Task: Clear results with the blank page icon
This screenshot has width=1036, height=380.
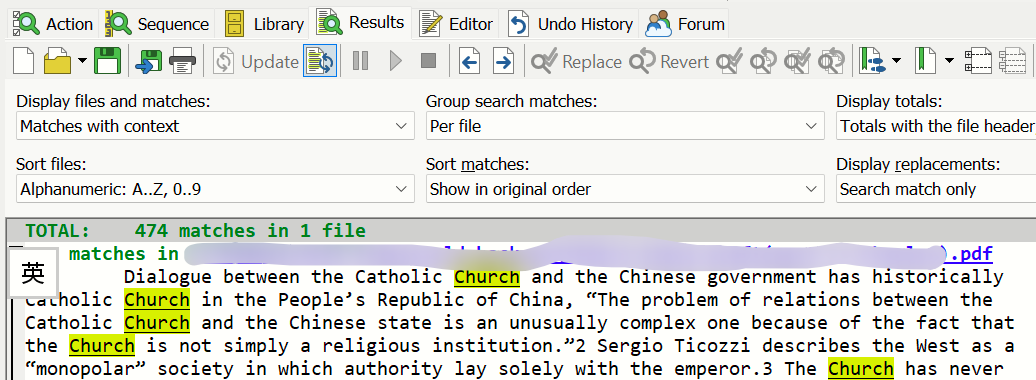Action: [24, 61]
